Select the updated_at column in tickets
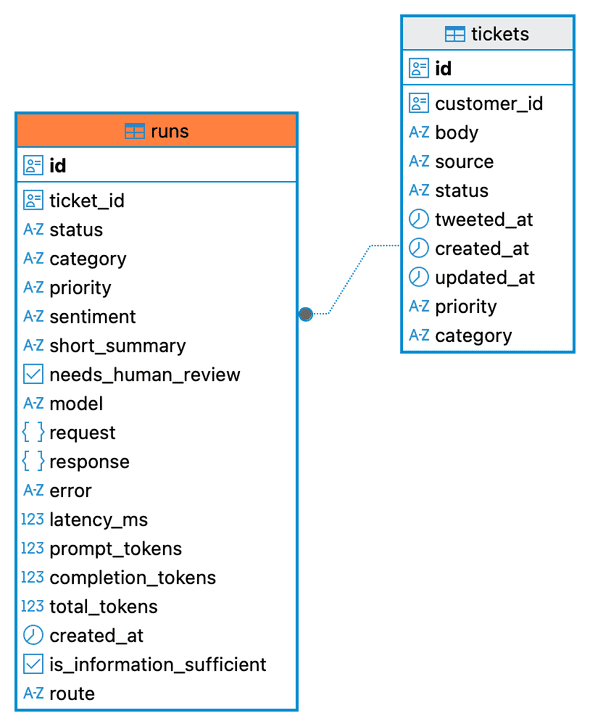 point(488,277)
